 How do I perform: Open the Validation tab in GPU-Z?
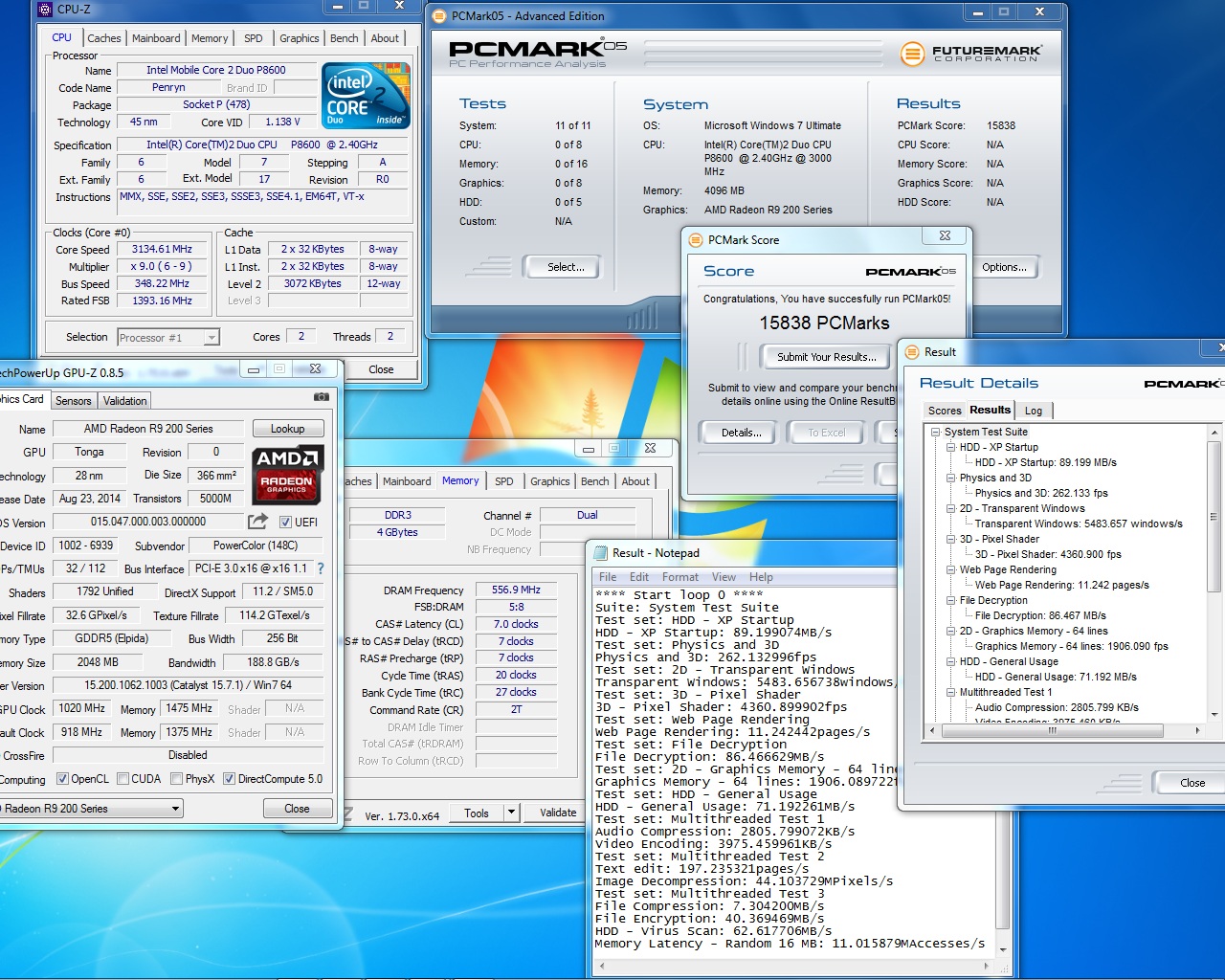(x=125, y=401)
